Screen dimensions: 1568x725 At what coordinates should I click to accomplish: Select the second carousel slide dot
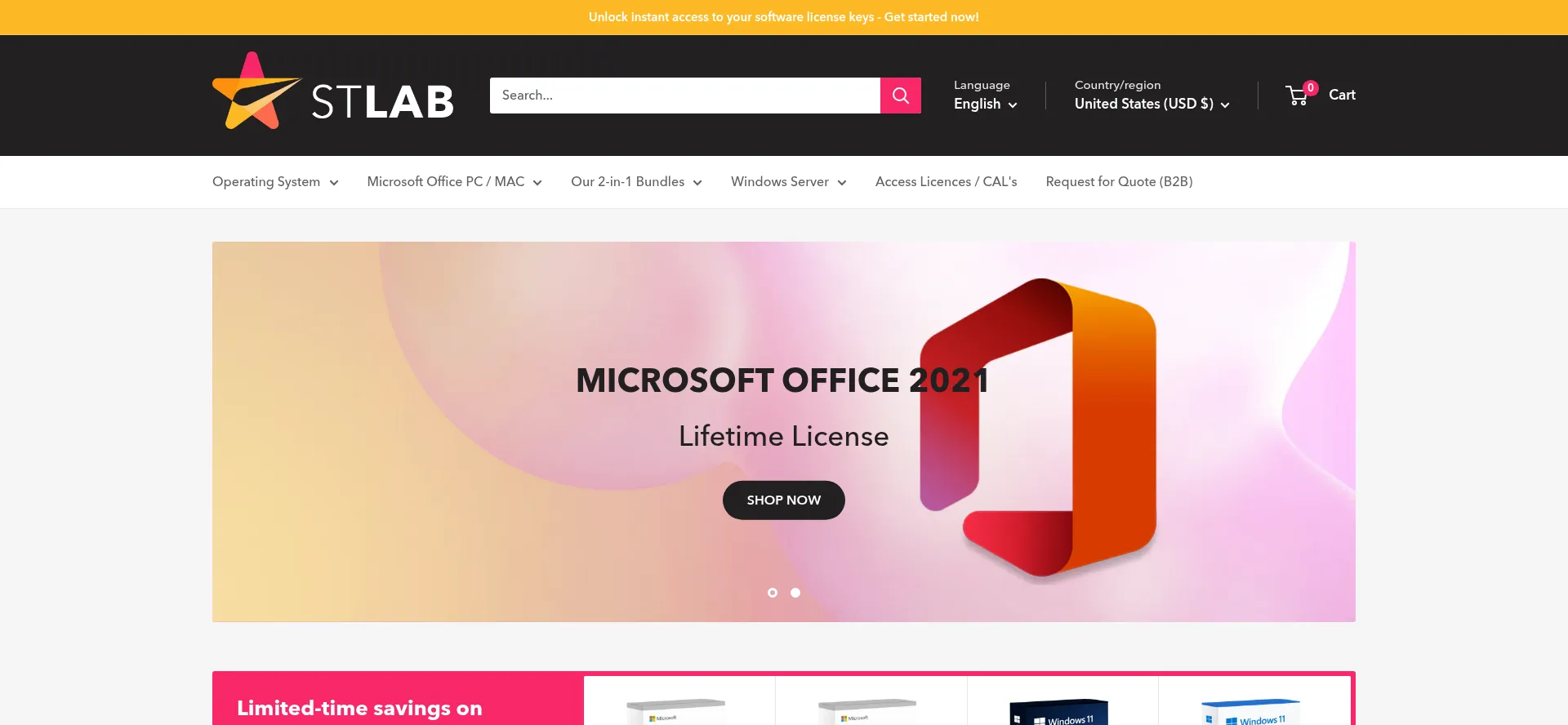coord(795,593)
